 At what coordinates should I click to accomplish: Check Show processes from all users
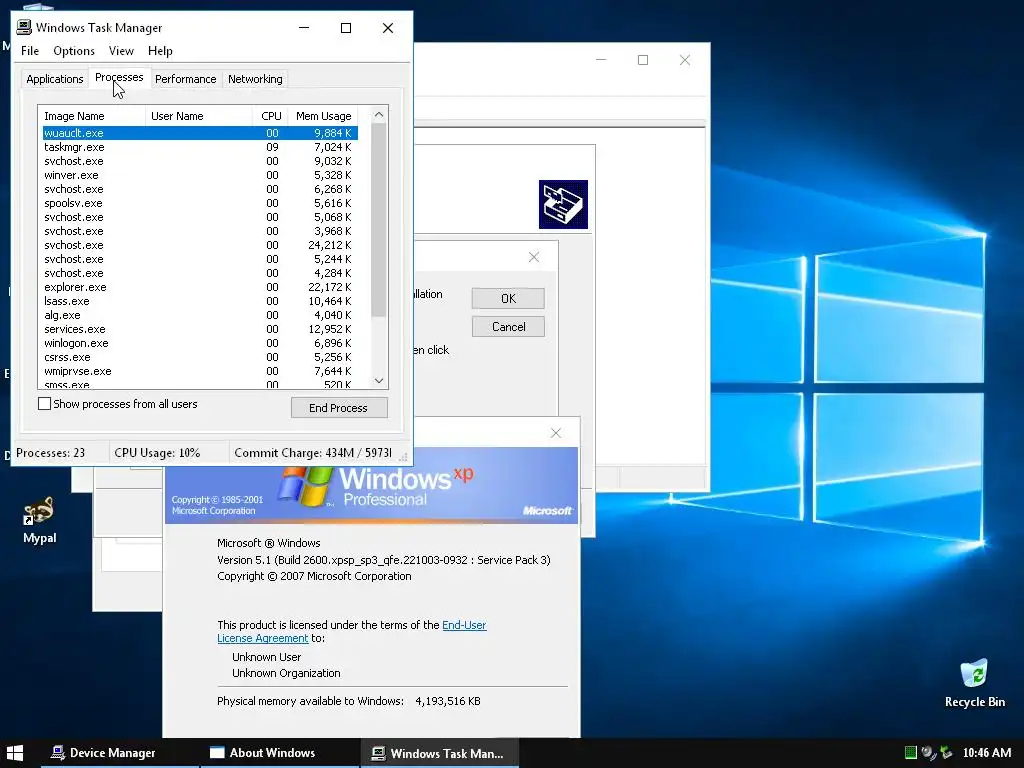point(44,404)
